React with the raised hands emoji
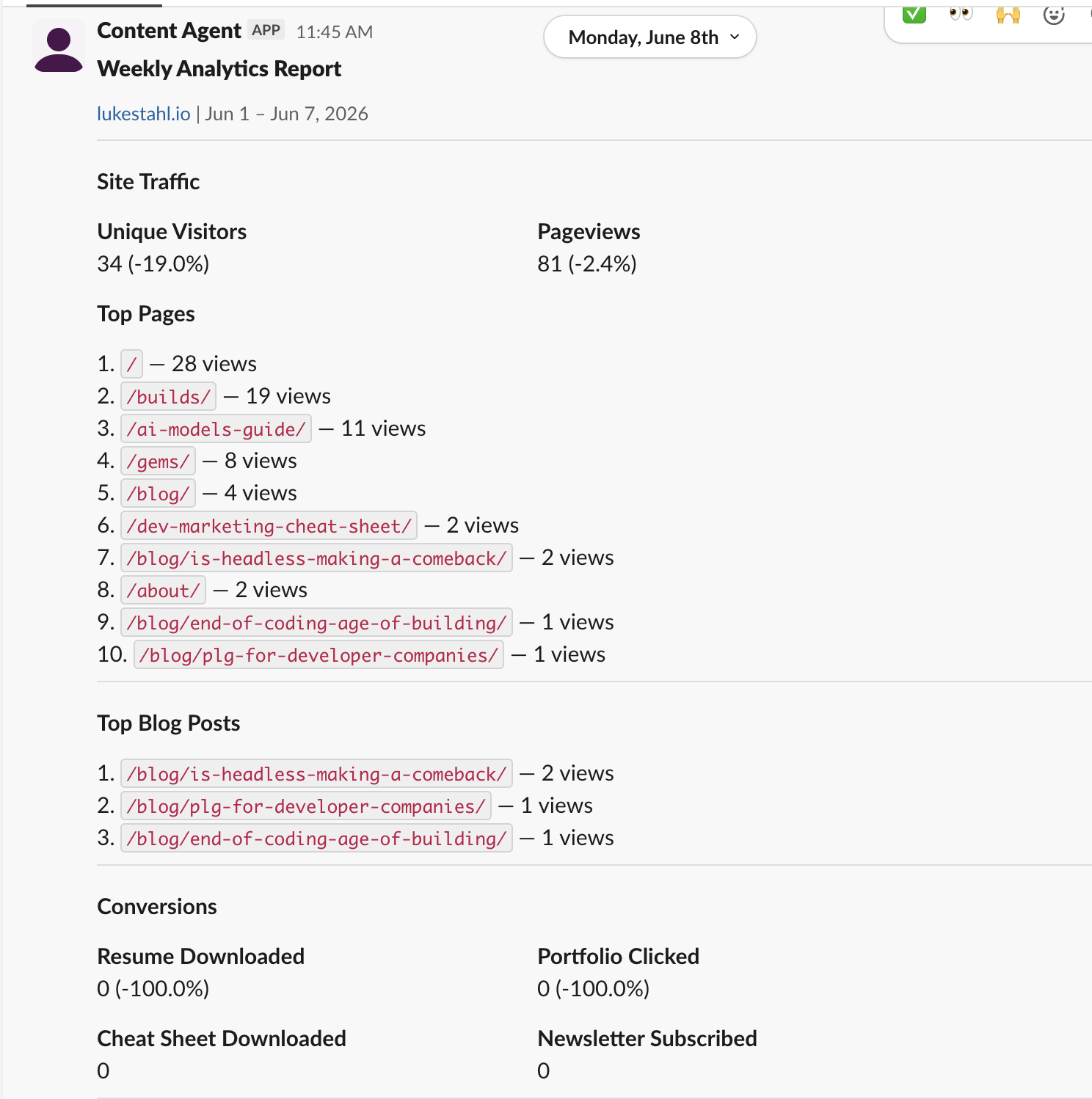The image size is (1092, 1099). pyautogui.click(x=1008, y=14)
